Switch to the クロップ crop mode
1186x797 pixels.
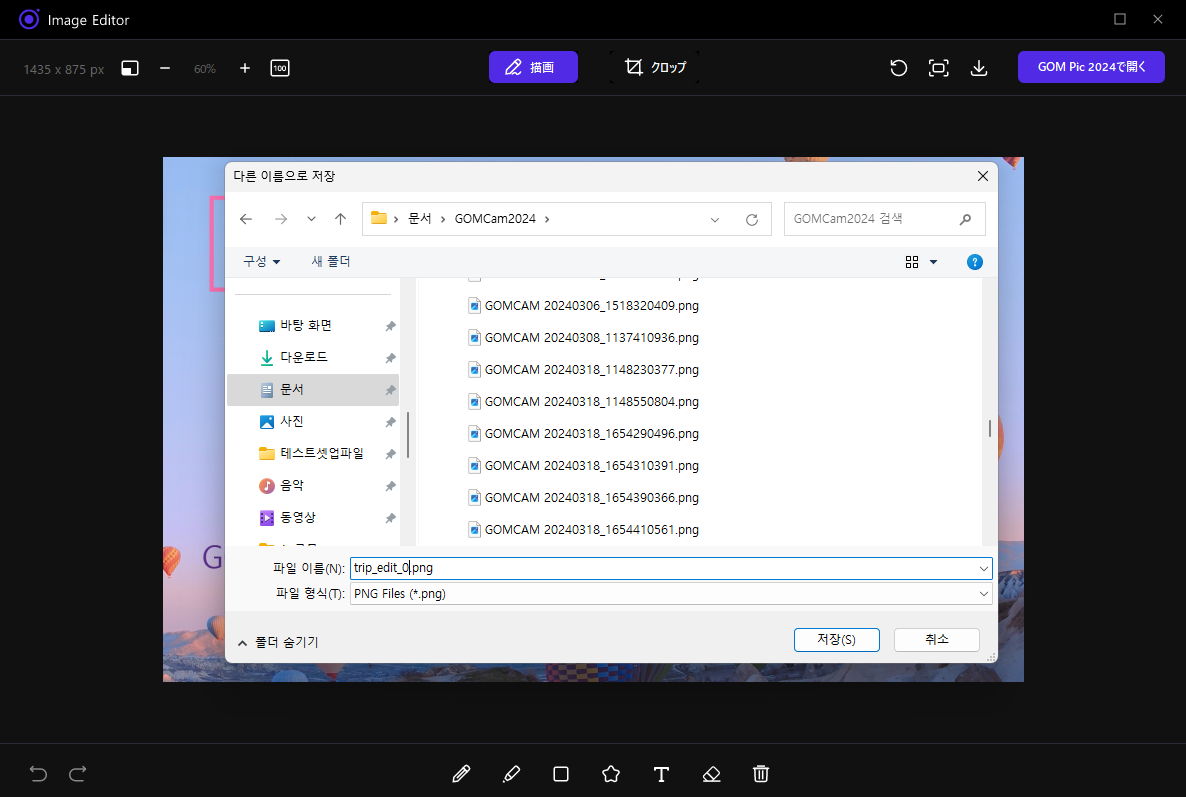655,68
